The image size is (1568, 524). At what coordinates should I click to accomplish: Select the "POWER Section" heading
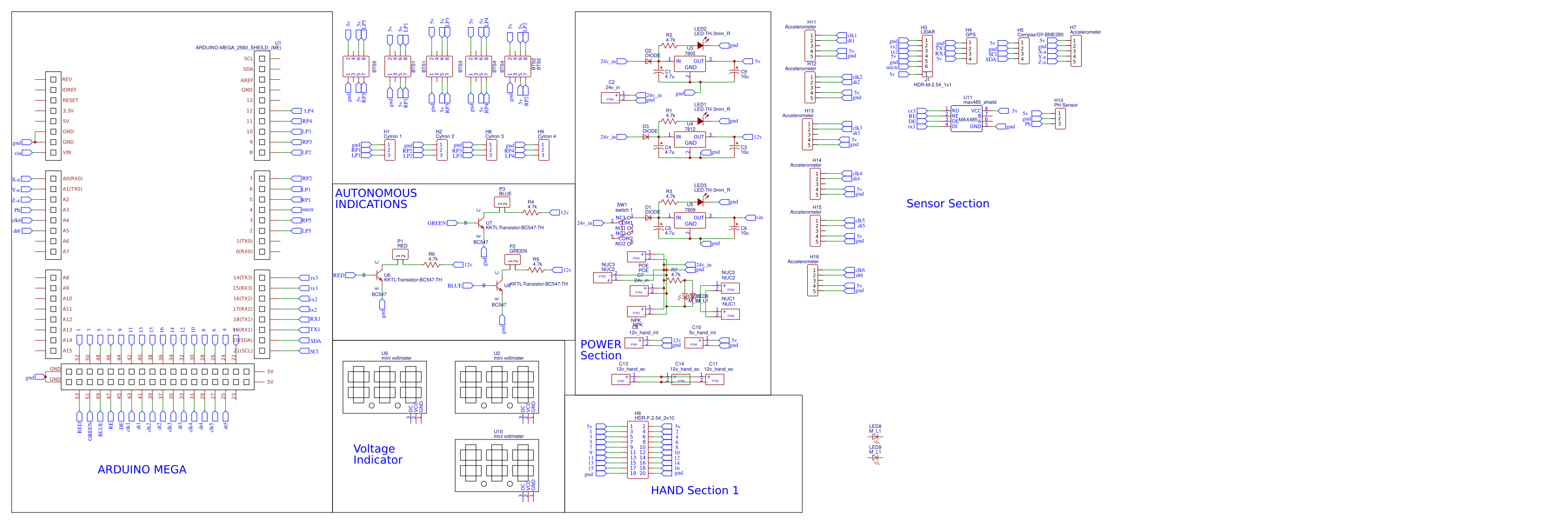[601, 349]
